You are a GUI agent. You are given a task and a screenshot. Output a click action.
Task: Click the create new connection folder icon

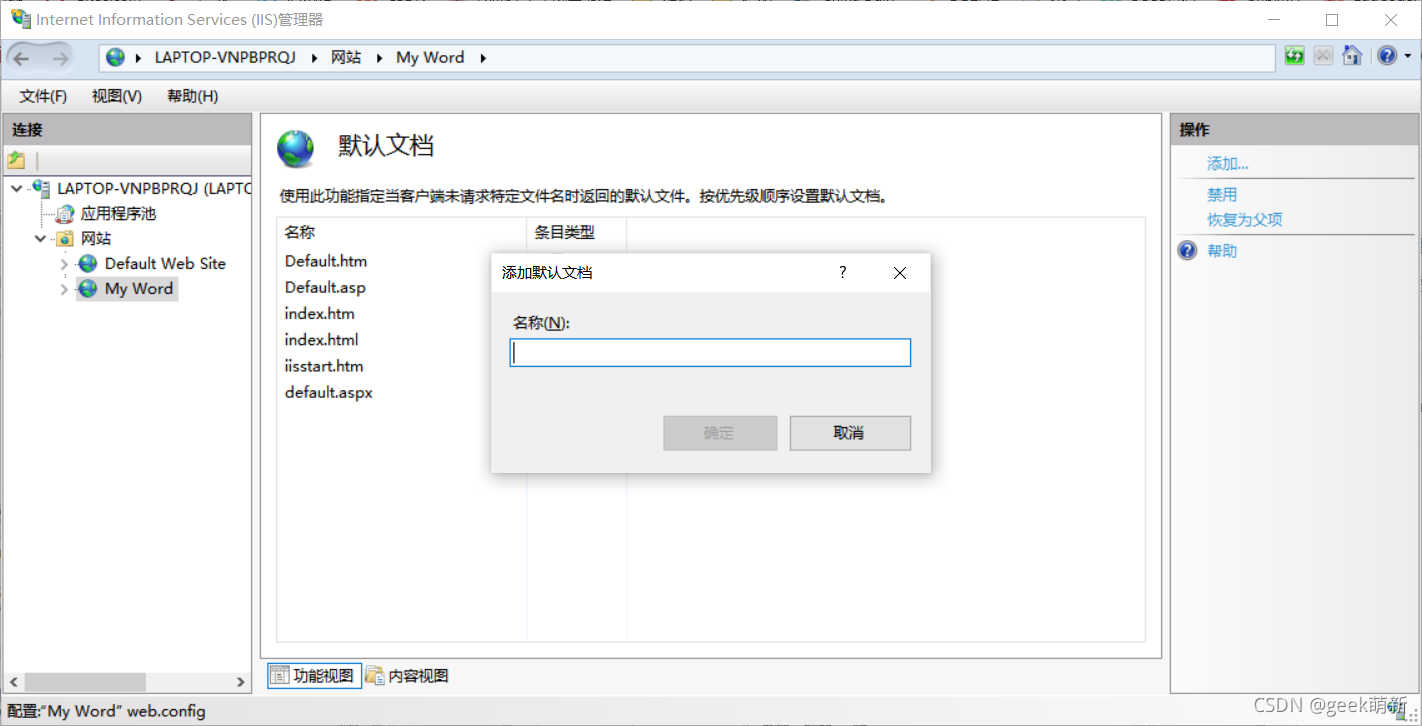point(16,159)
